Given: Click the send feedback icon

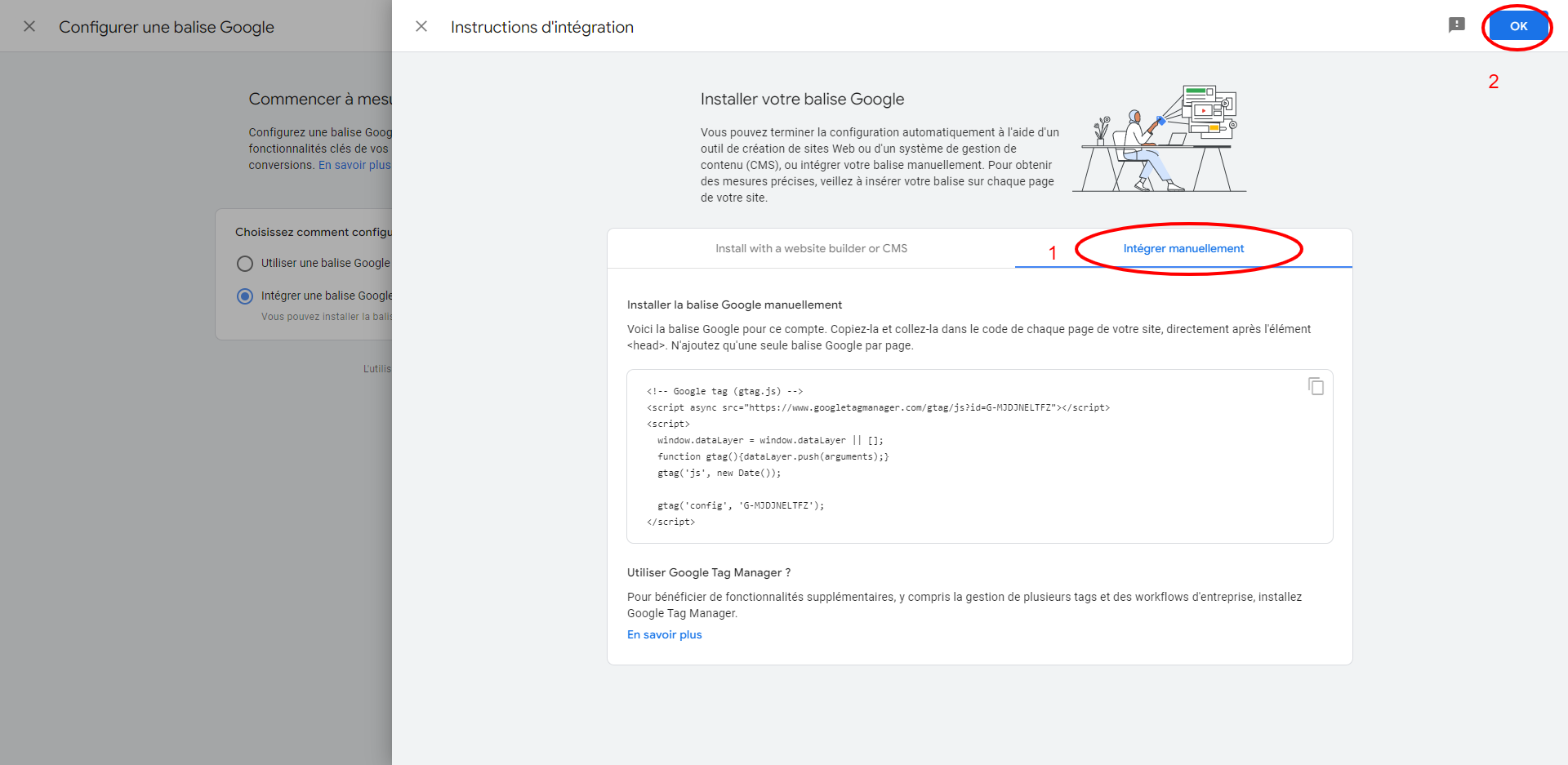Looking at the screenshot, I should point(1456,25).
